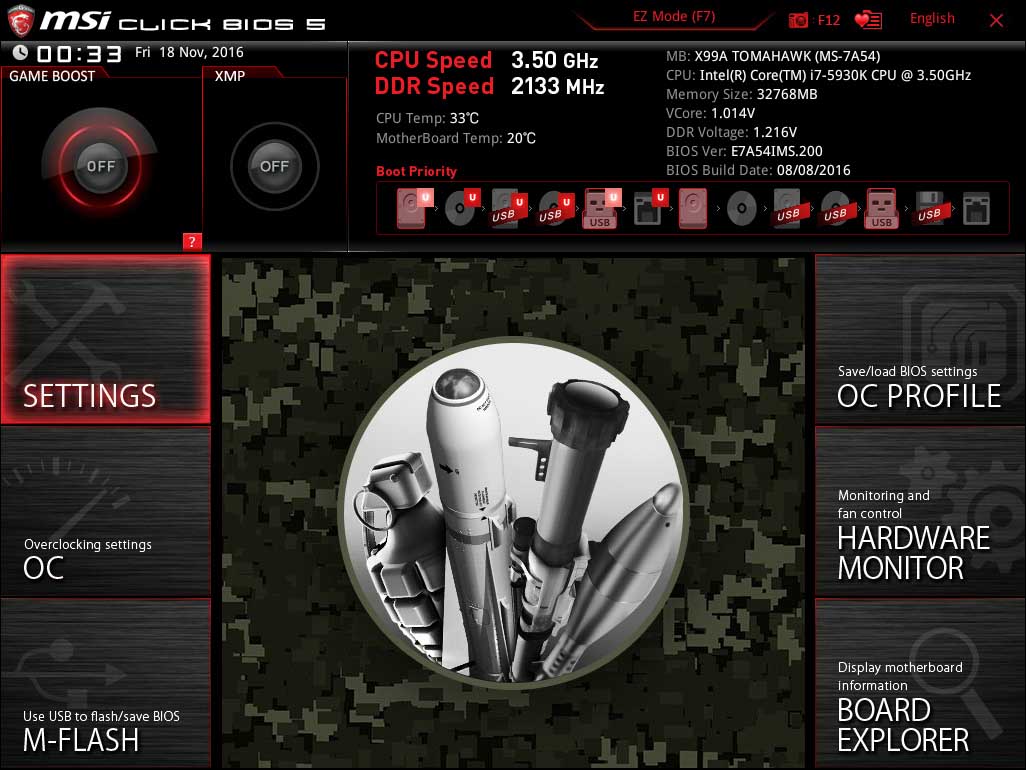Screen dimensions: 1026x770
Task: Click the DDR Speed 2133 MHz reading
Action: pos(489,86)
